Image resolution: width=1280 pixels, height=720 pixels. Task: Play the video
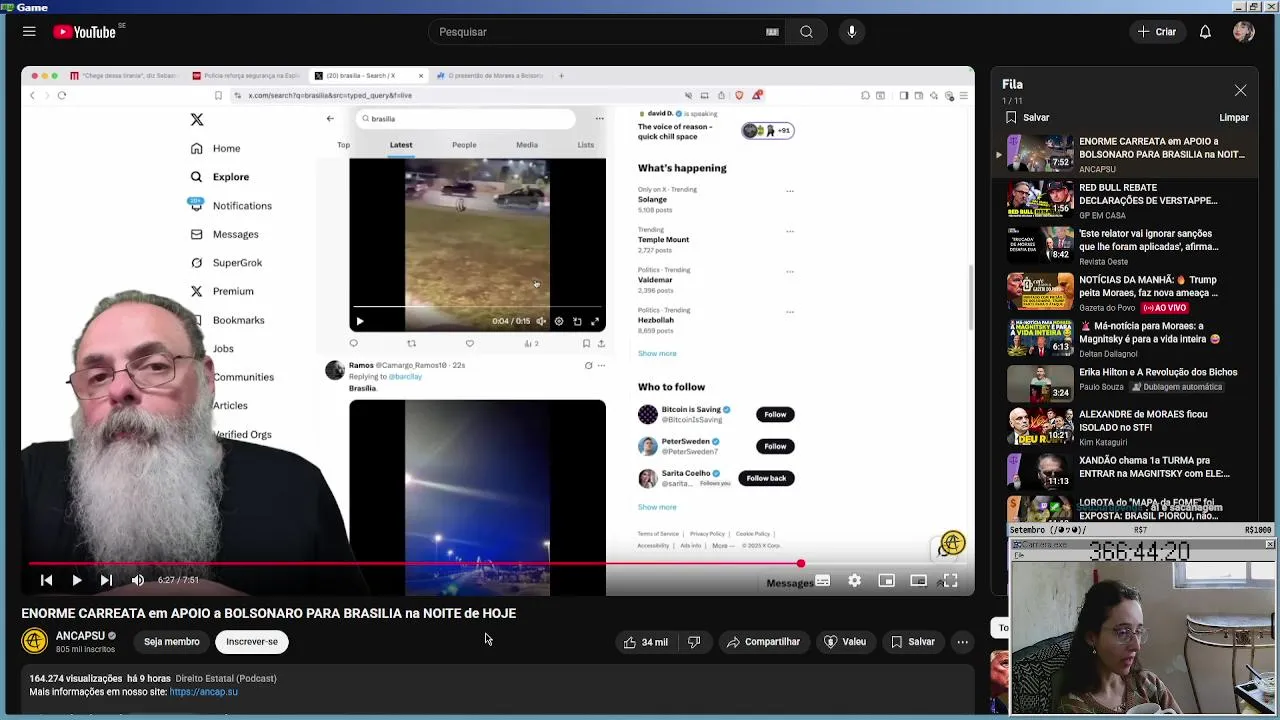tap(77, 580)
